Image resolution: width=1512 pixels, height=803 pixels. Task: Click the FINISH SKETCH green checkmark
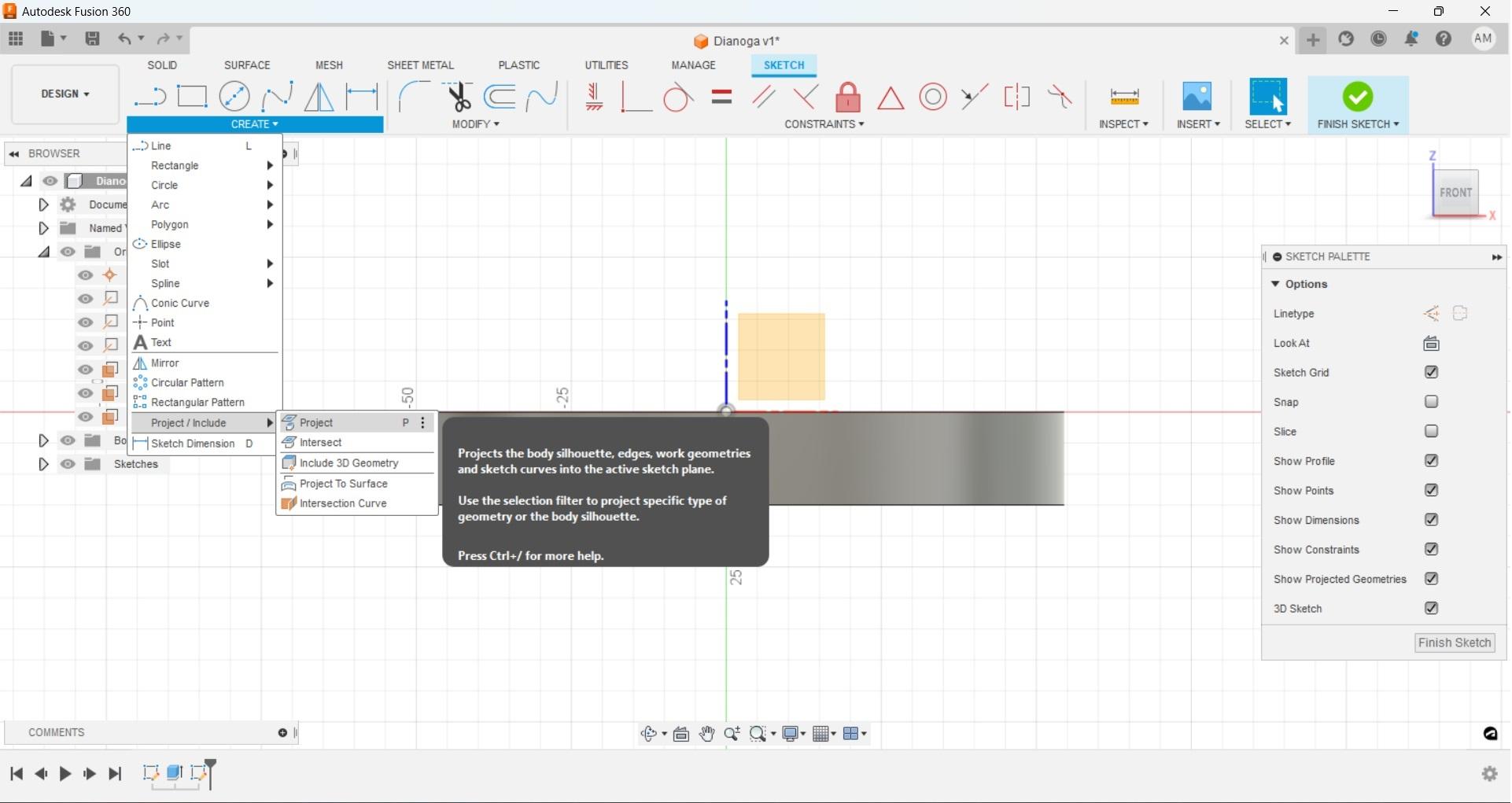click(x=1358, y=97)
